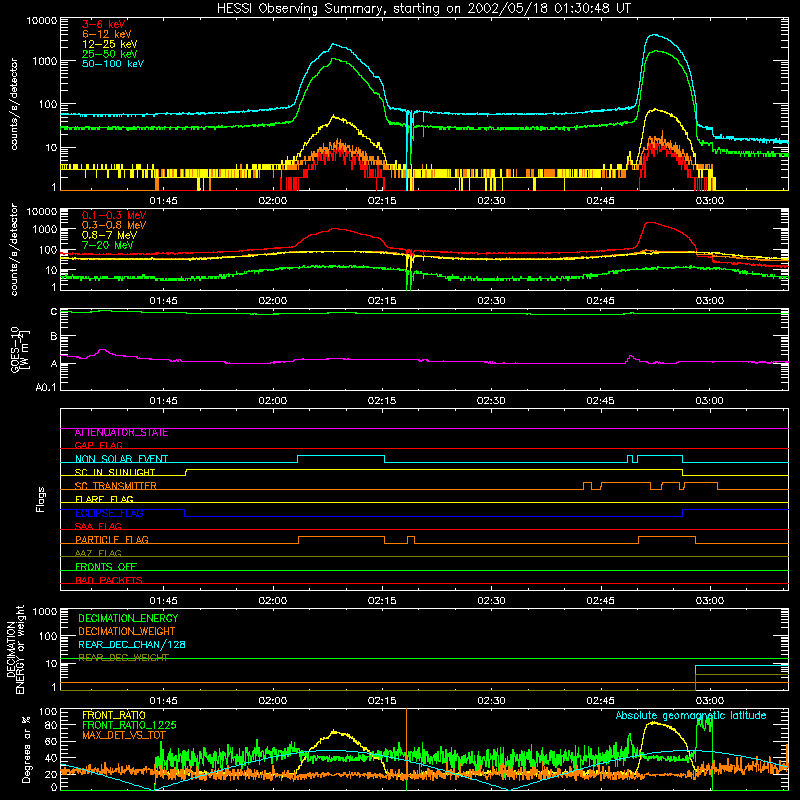Select the GAP_FLAG label
800x800 pixels.
point(98,445)
